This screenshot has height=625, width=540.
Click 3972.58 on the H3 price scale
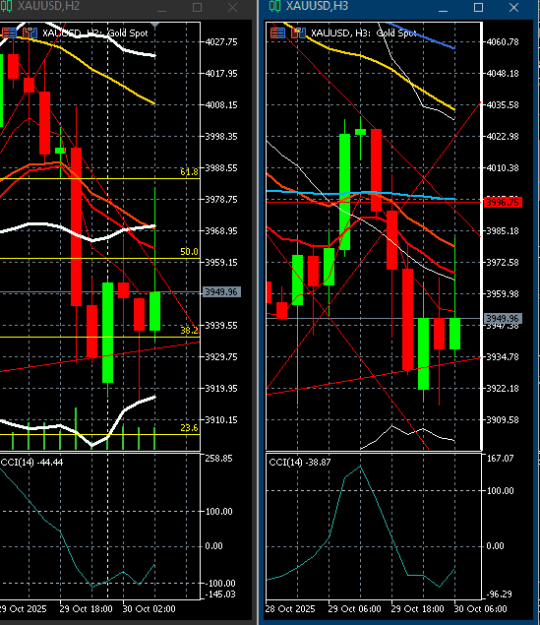(x=503, y=262)
